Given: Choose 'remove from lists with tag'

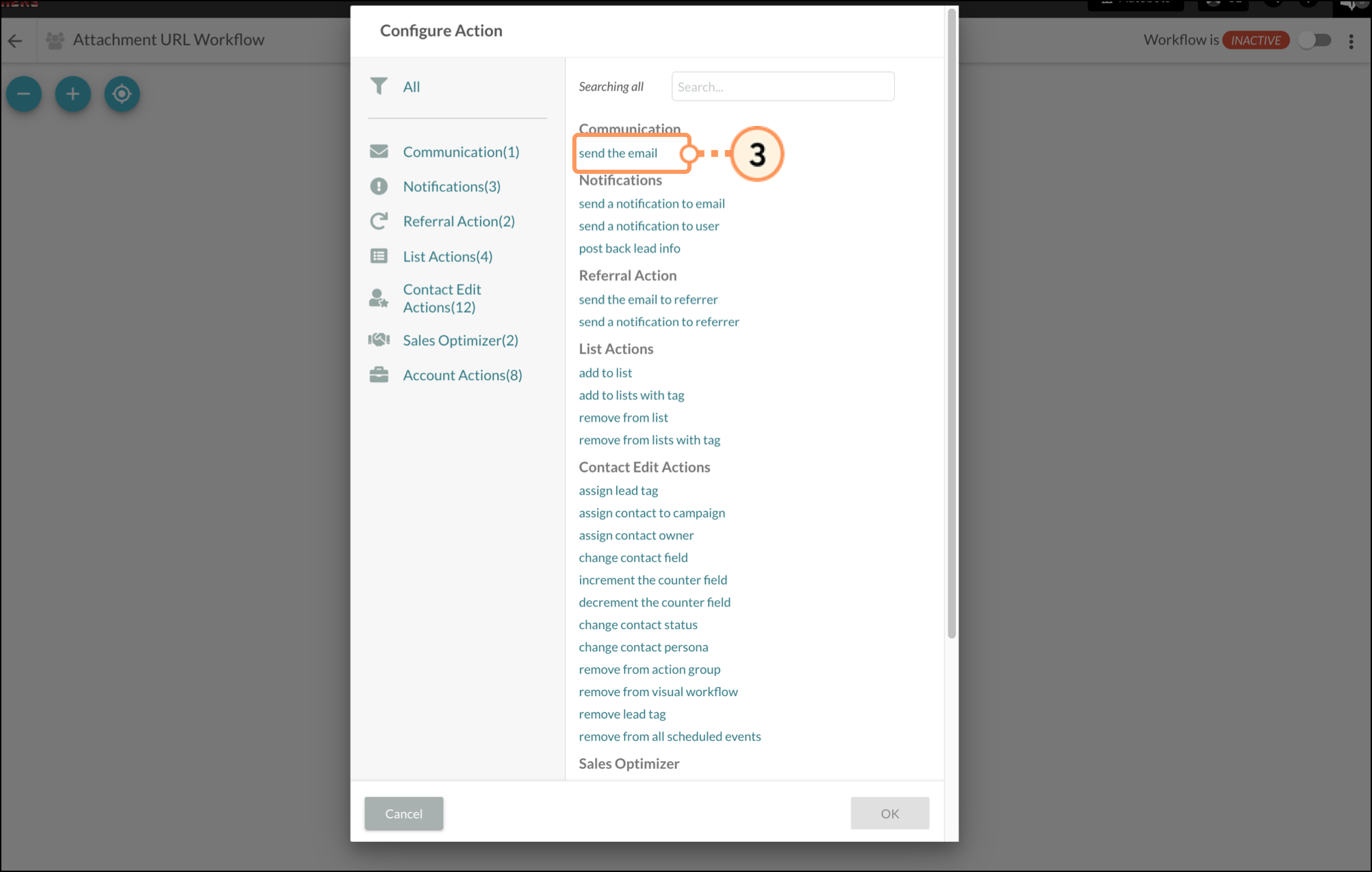Looking at the screenshot, I should 650,440.
